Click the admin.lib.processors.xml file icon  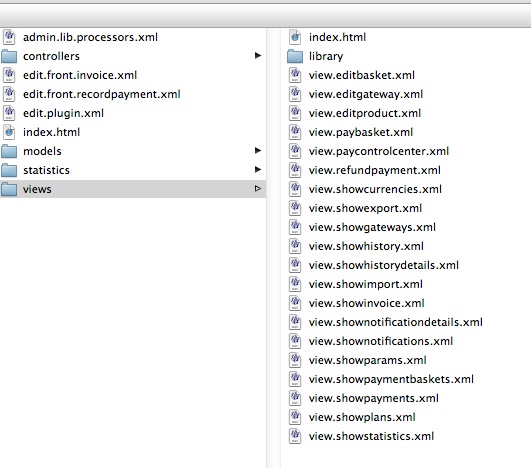(x=9, y=37)
